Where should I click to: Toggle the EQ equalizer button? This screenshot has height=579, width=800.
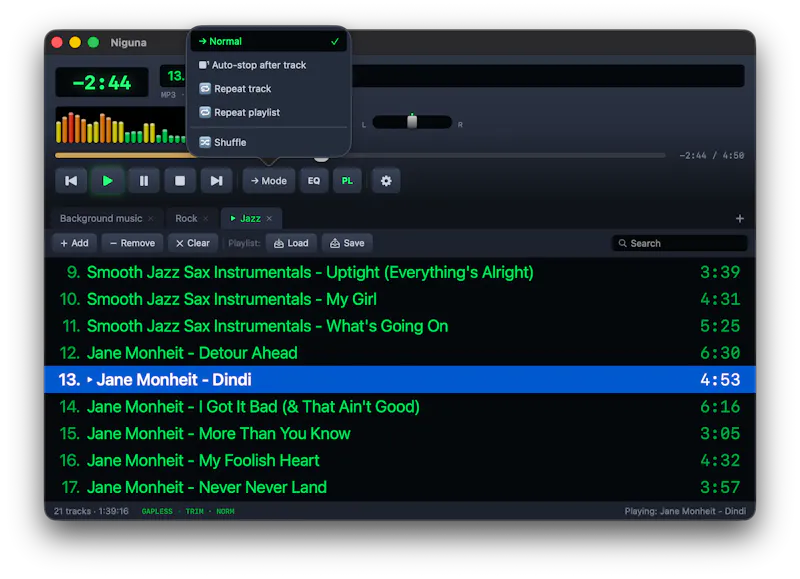click(314, 181)
